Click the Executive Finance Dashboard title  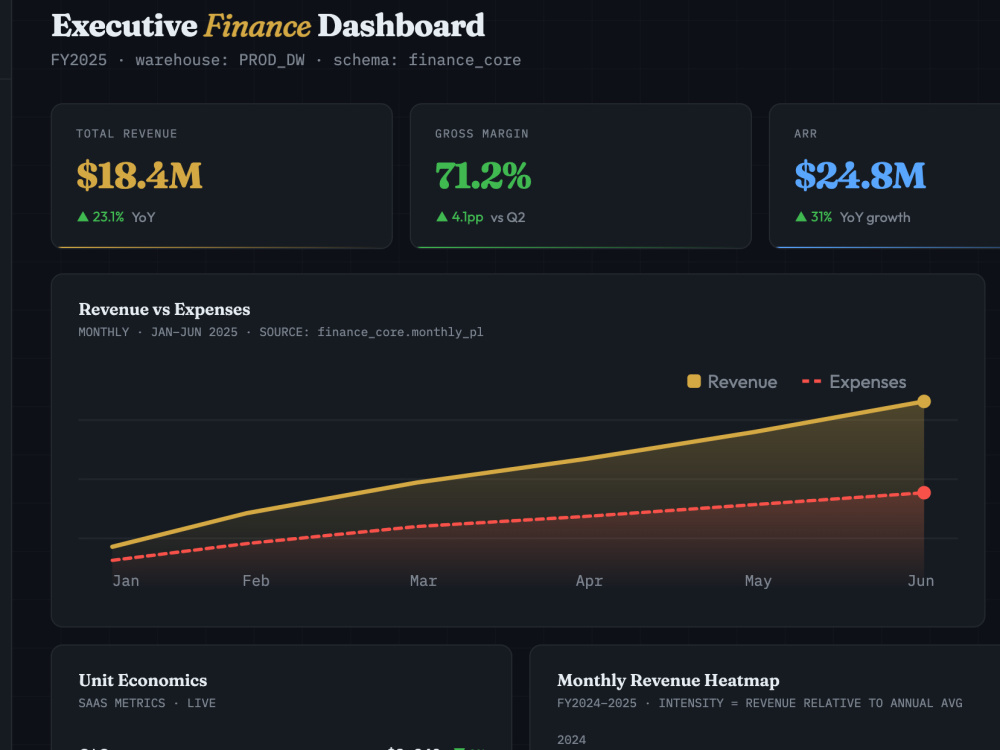click(268, 26)
